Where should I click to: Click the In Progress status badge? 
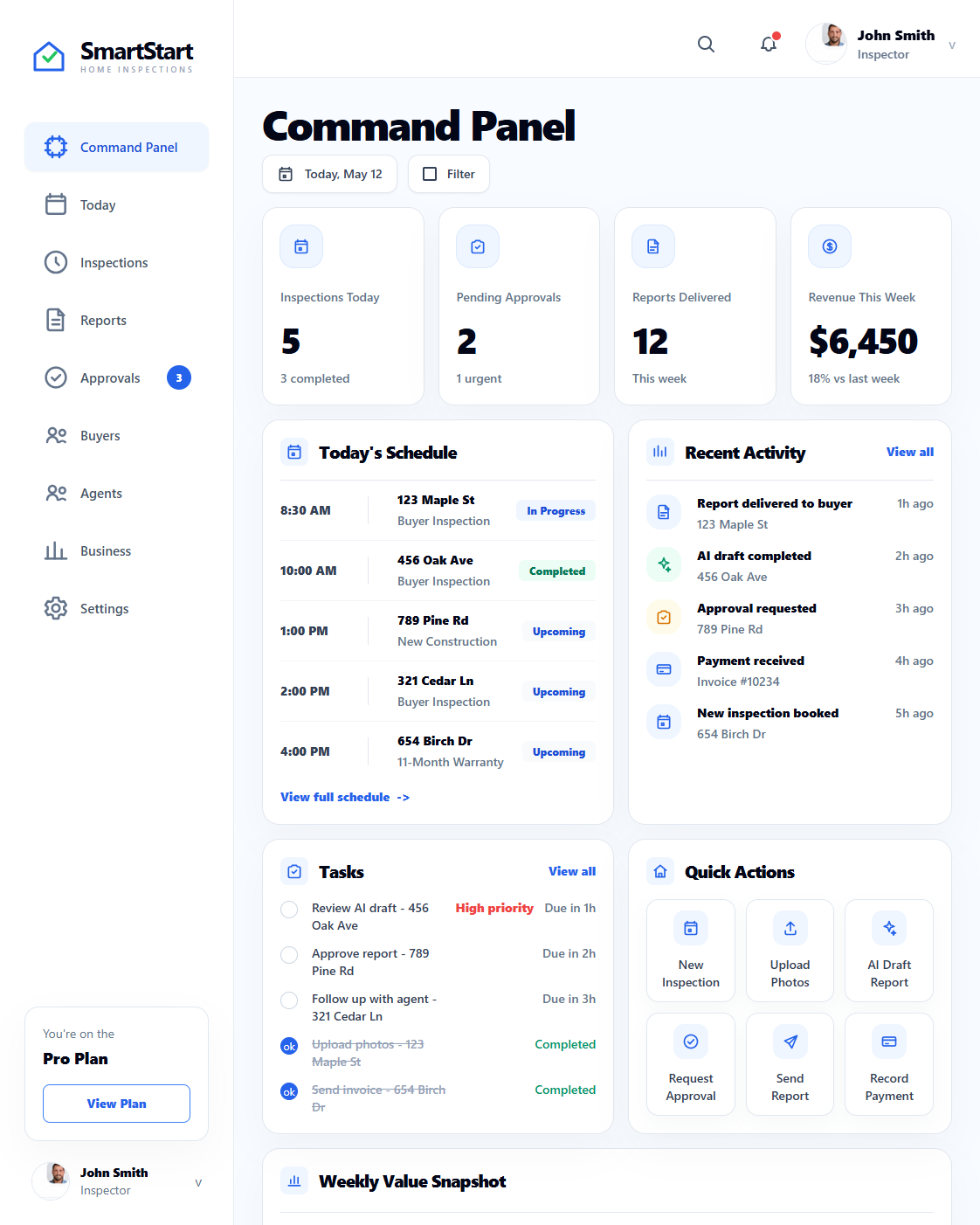[x=556, y=510]
